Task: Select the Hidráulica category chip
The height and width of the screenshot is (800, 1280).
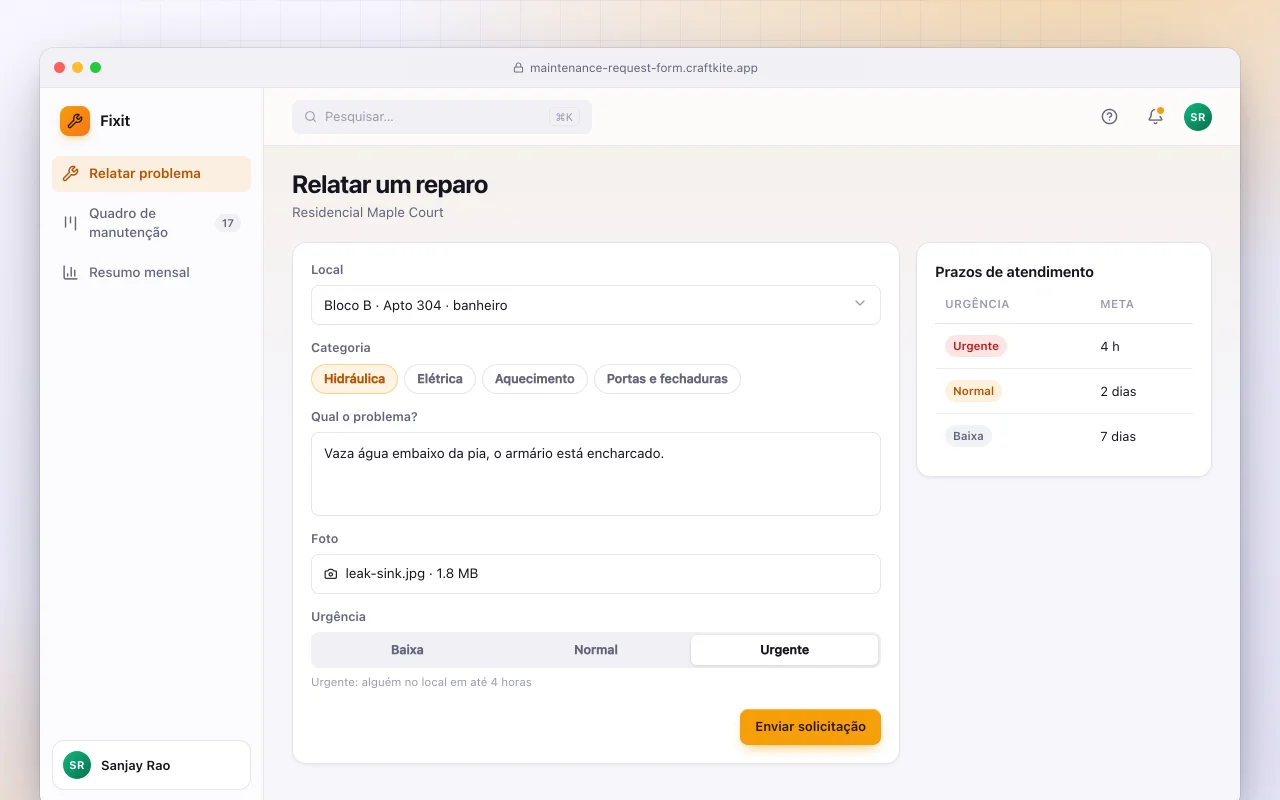Action: (x=354, y=379)
